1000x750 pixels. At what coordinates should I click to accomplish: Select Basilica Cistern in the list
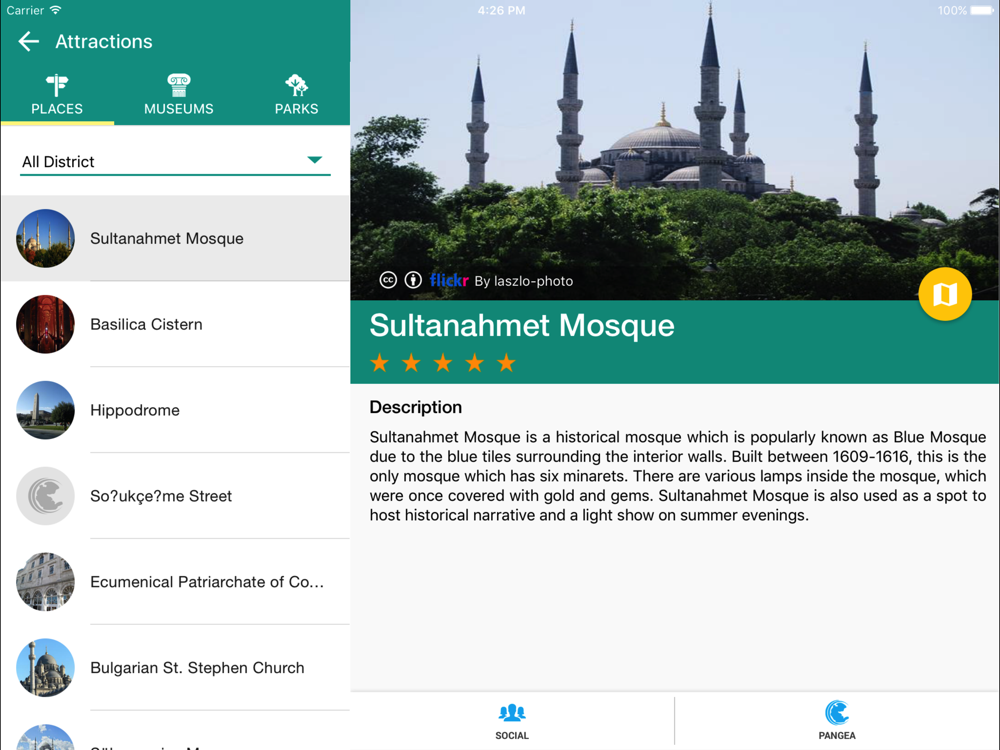[x=175, y=324]
